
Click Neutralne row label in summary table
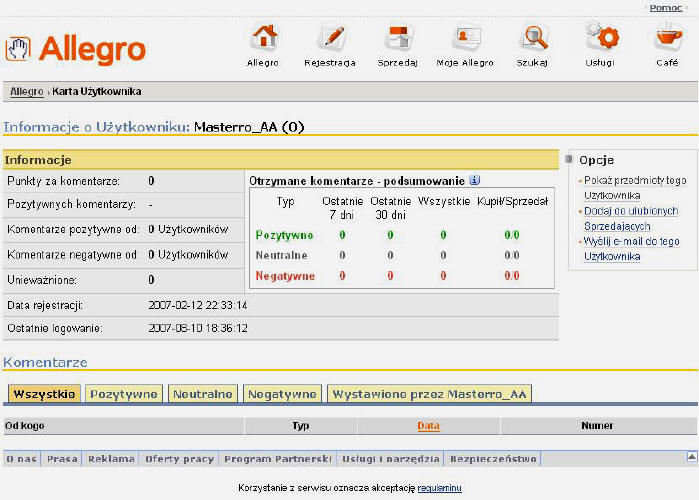pyautogui.click(x=281, y=255)
